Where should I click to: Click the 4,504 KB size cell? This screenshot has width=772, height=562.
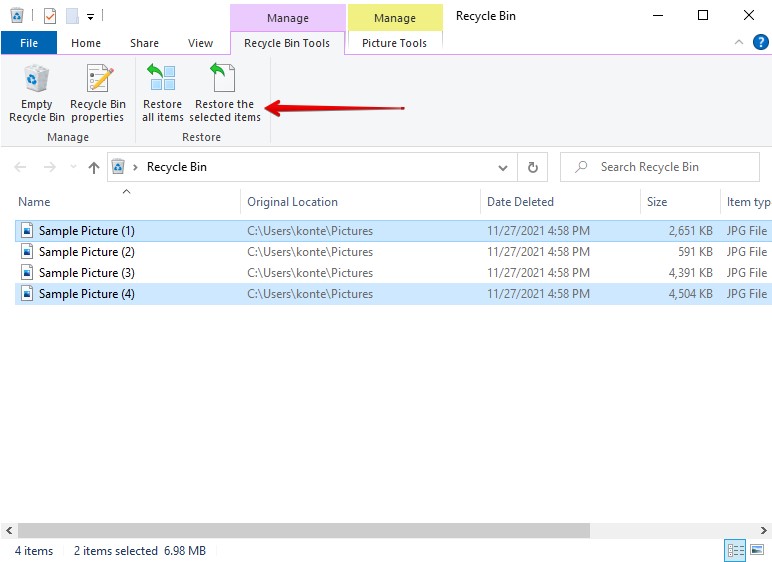coord(690,294)
